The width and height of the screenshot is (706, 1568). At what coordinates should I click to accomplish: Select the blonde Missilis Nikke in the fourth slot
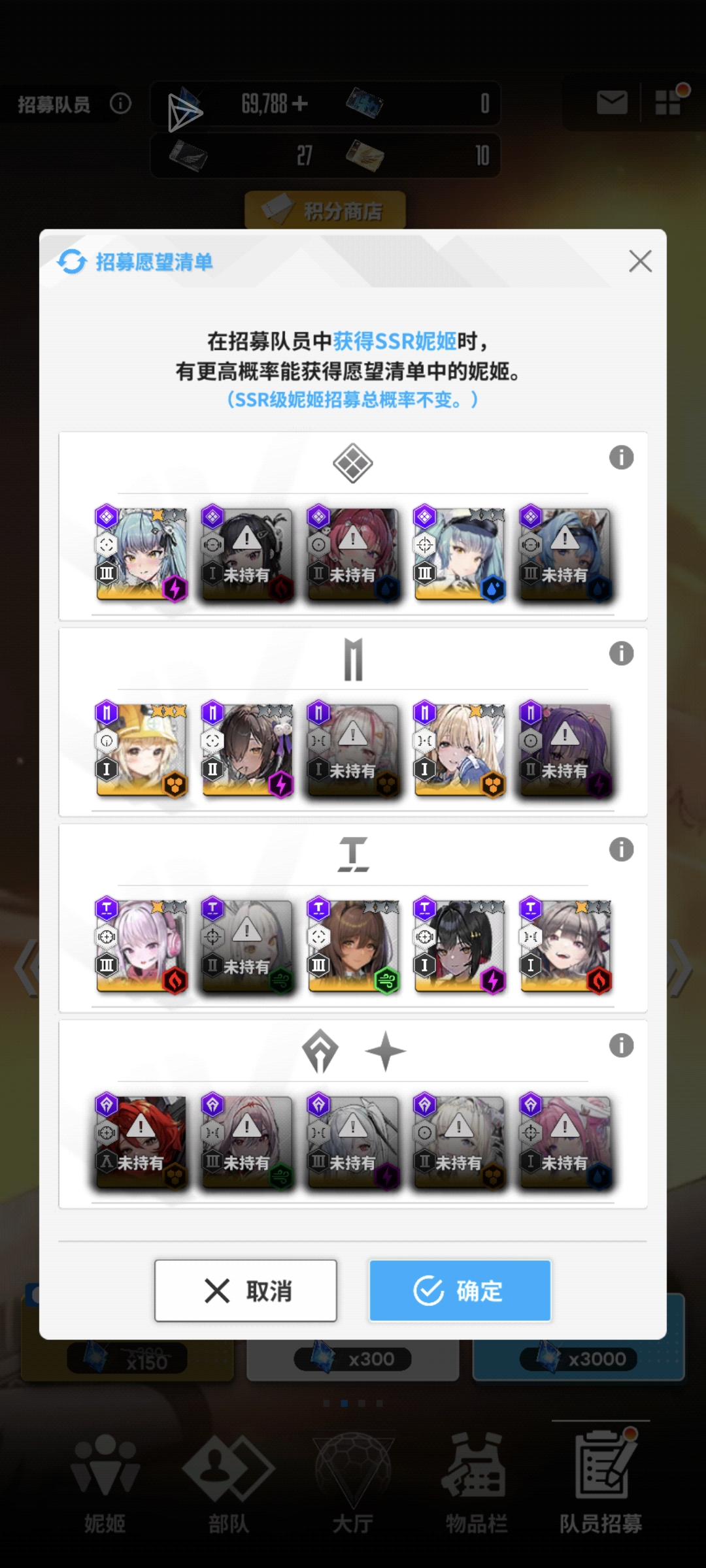pyautogui.click(x=460, y=750)
